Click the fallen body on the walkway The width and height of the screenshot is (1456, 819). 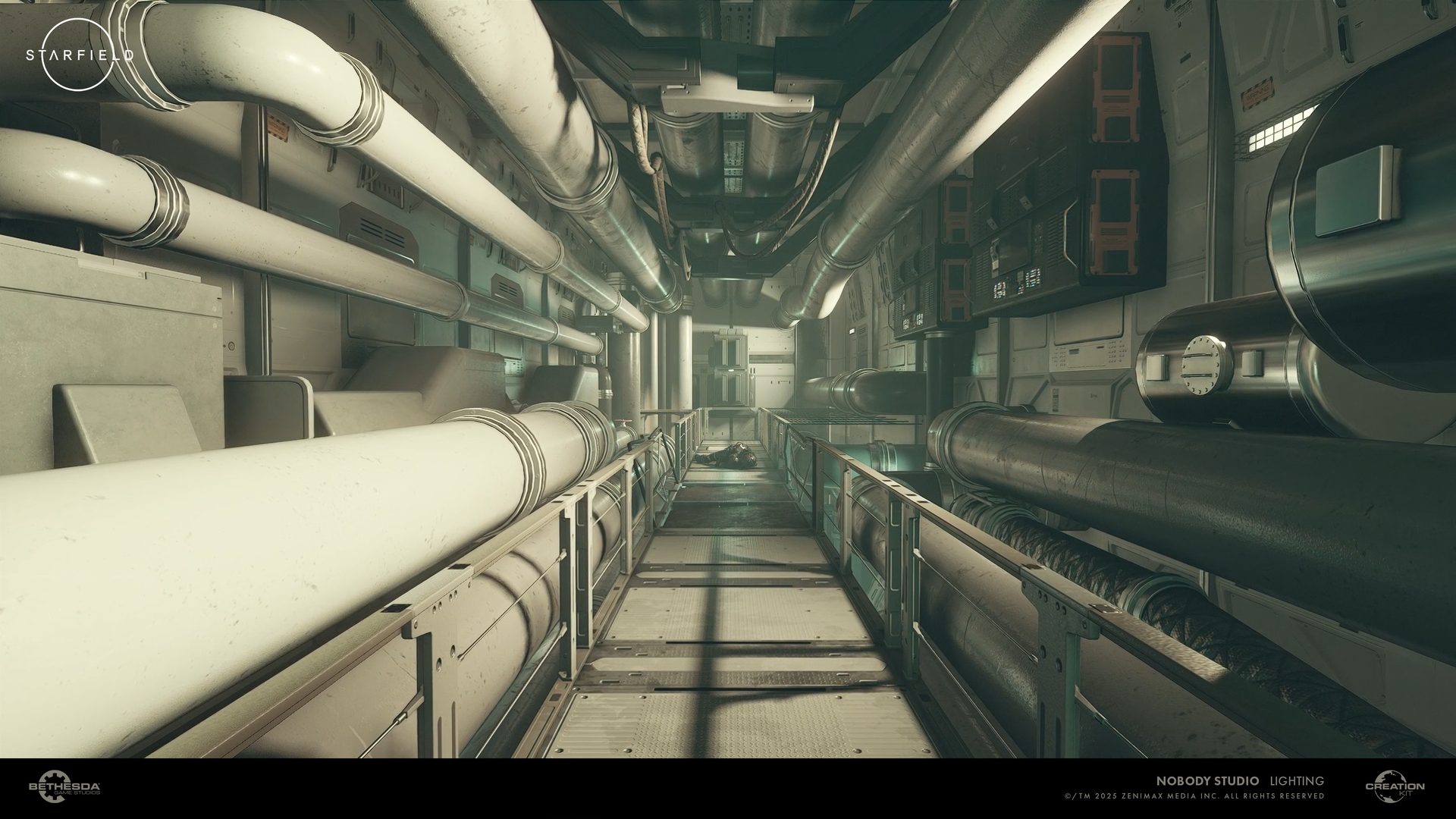click(730, 457)
